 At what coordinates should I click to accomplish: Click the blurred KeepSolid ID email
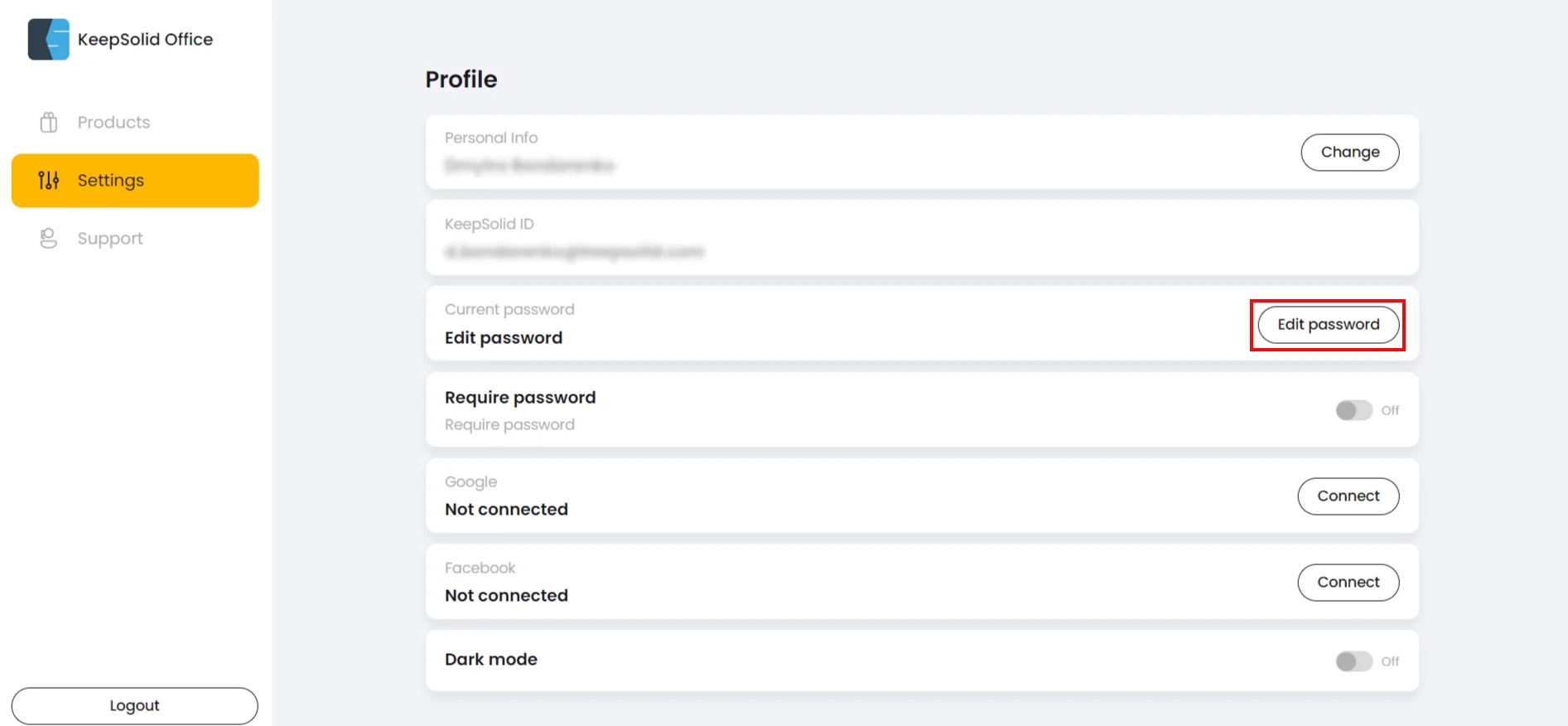click(574, 252)
